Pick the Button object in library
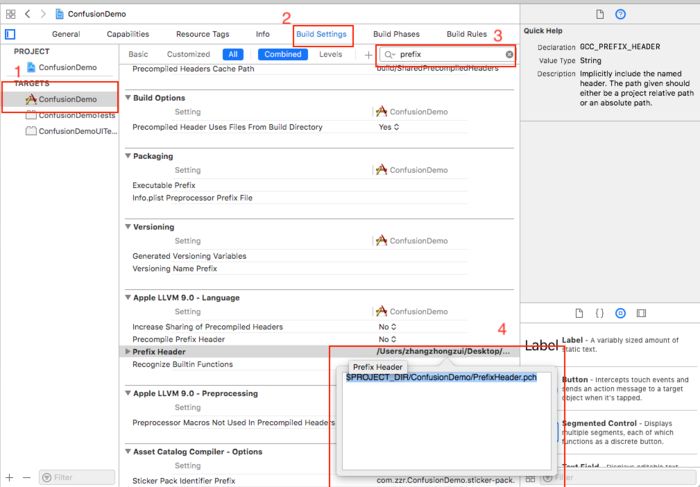 (x=625, y=388)
